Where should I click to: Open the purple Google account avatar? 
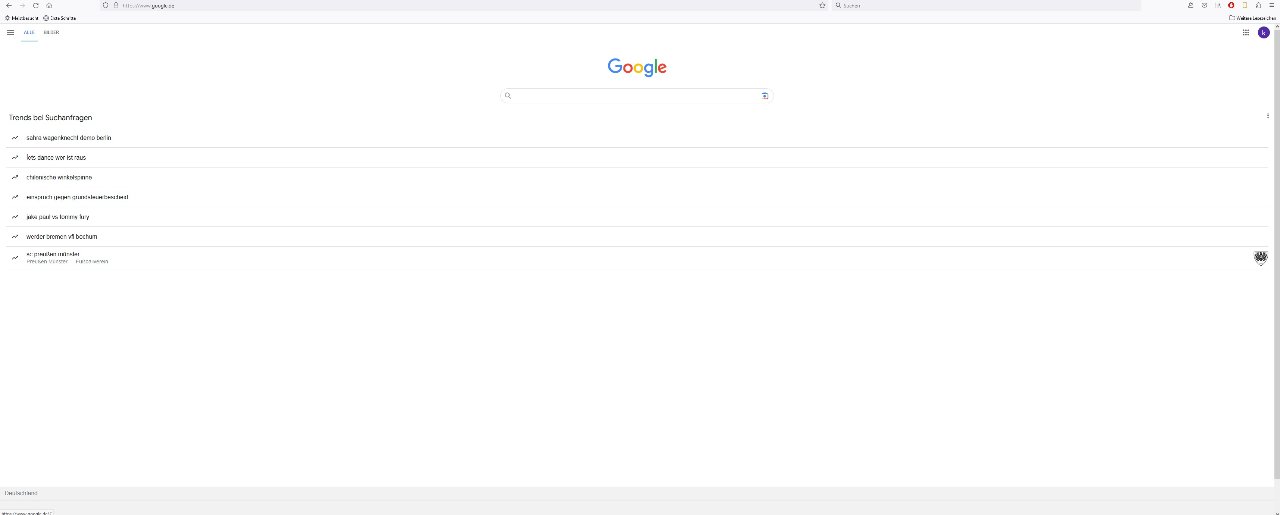(x=1264, y=32)
